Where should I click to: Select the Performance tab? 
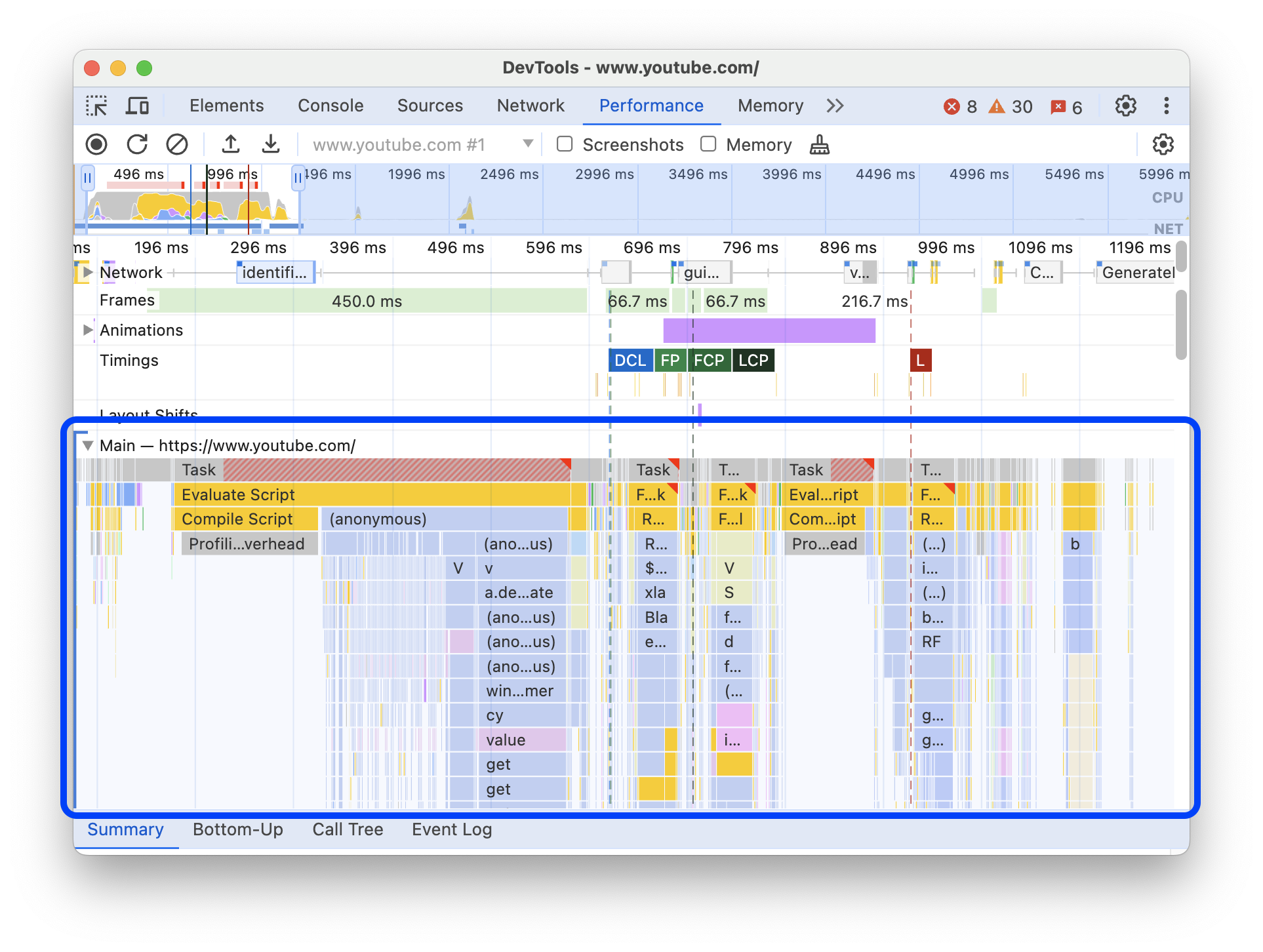click(651, 104)
